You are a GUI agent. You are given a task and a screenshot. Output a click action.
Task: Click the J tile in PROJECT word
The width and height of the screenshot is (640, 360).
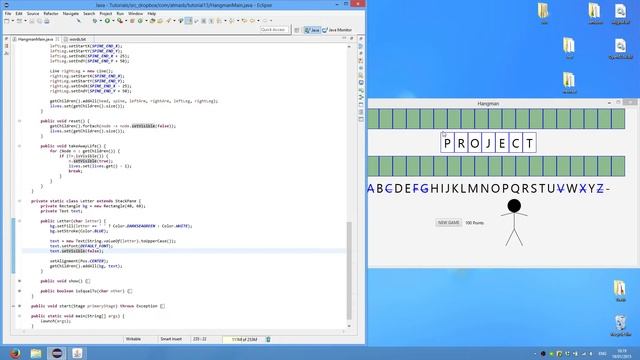tap(488, 143)
